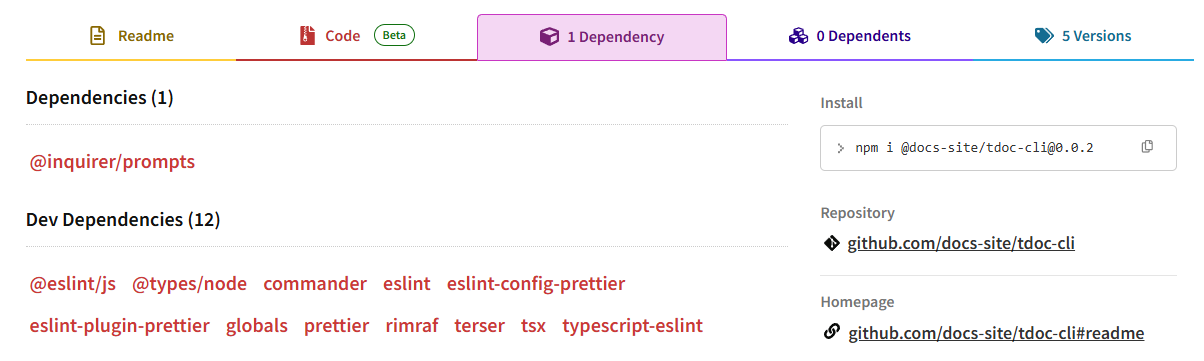Open the 0 Dependents tab
This screenshot has width=1204, height=361.
coord(850,37)
